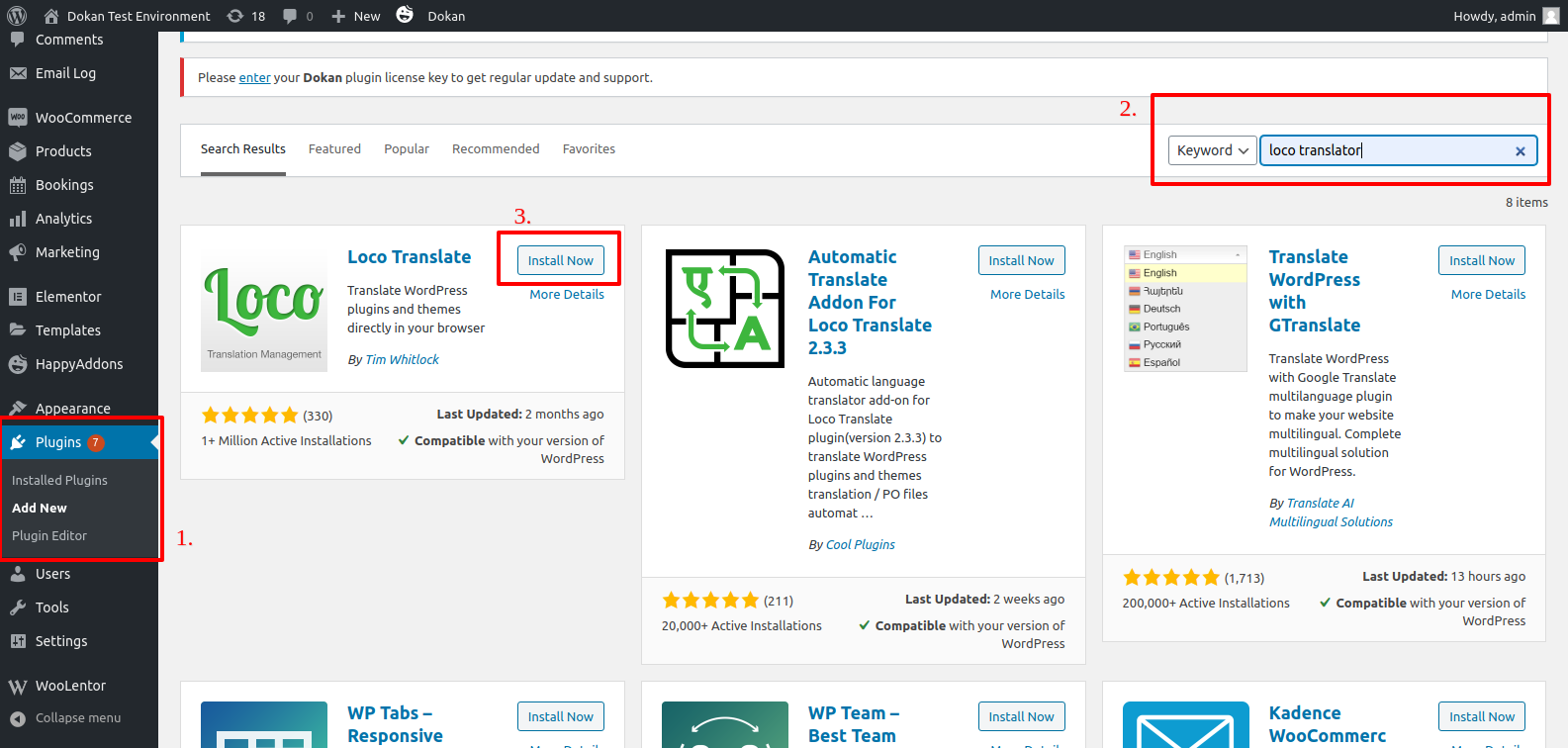Click the WooCommerce sidebar icon
The width and height of the screenshot is (1568, 748).
click(x=18, y=118)
